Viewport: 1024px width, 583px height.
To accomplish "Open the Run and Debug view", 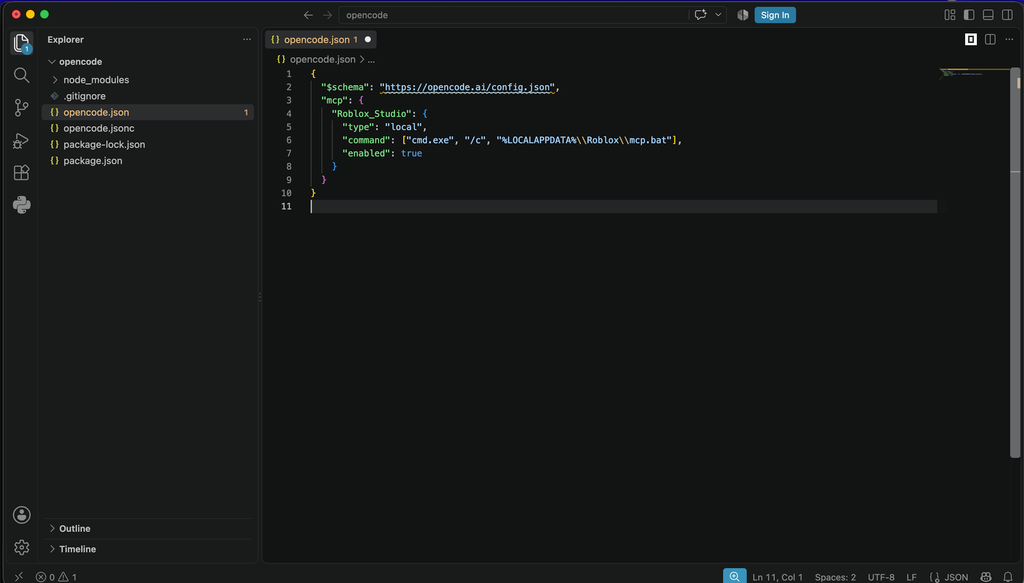I will point(22,140).
